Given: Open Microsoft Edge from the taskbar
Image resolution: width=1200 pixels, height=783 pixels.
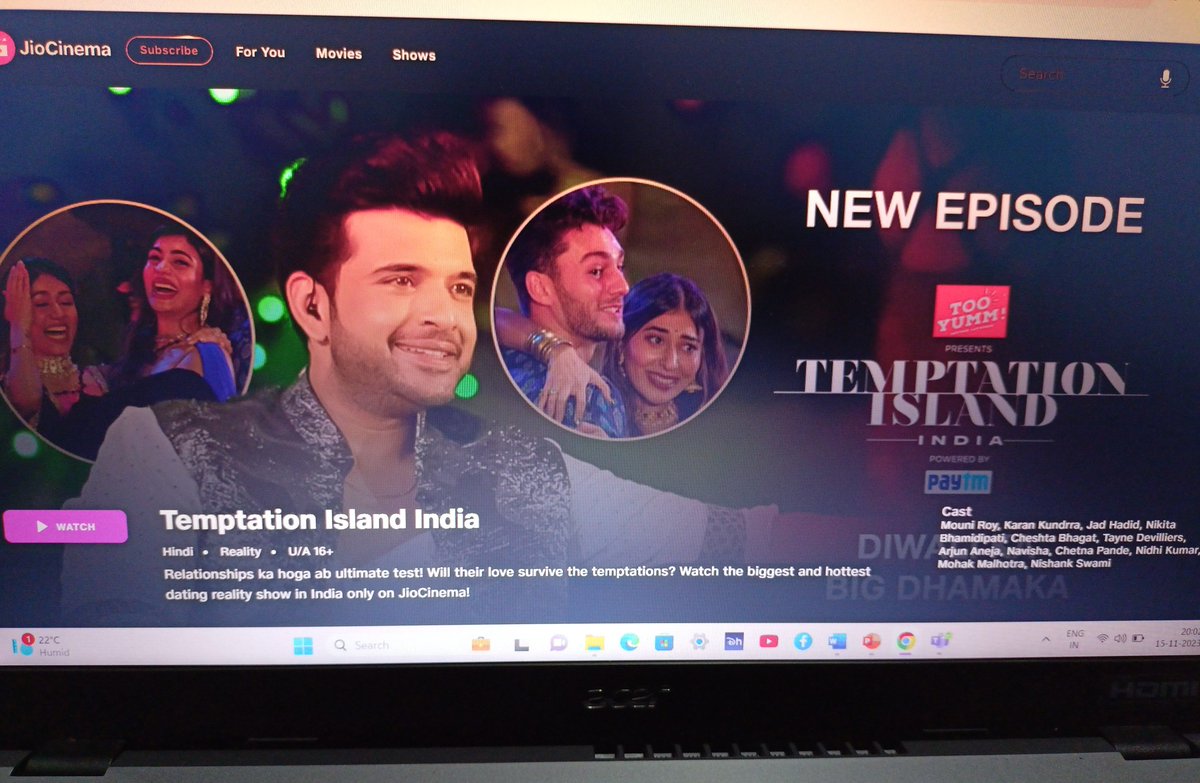Looking at the screenshot, I should point(629,643).
